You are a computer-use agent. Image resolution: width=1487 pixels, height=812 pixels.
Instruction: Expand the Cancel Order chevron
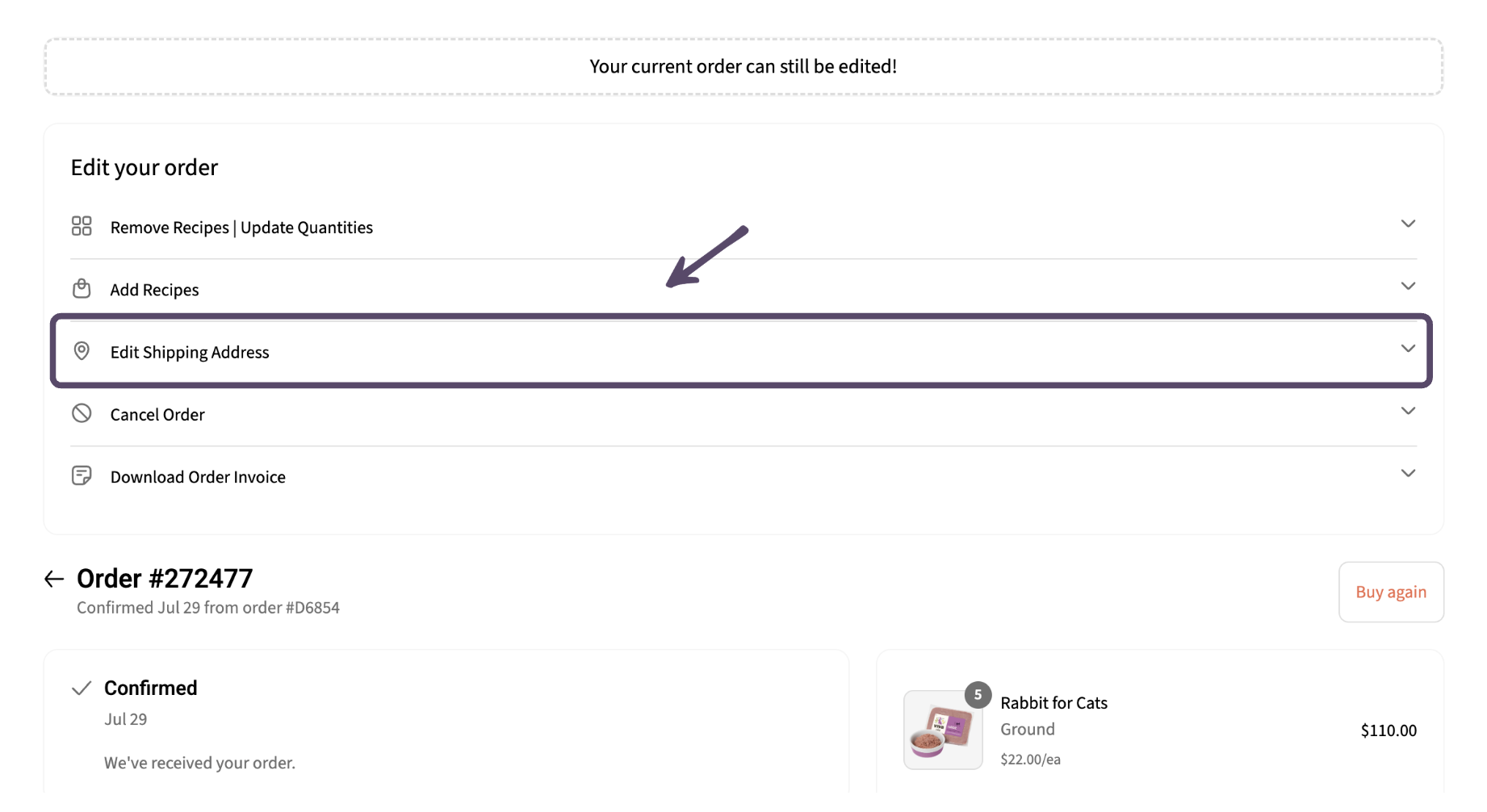(x=1408, y=411)
